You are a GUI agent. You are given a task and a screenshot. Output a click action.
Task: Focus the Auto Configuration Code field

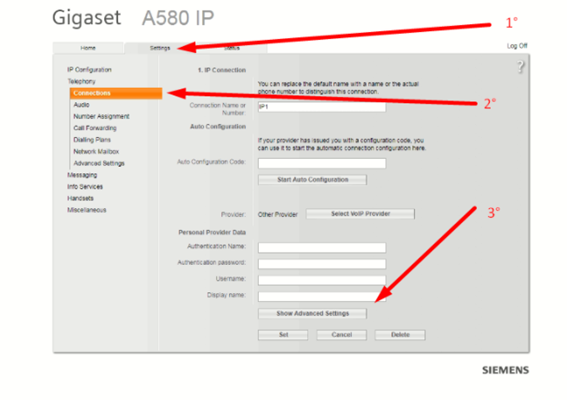coord(322,163)
